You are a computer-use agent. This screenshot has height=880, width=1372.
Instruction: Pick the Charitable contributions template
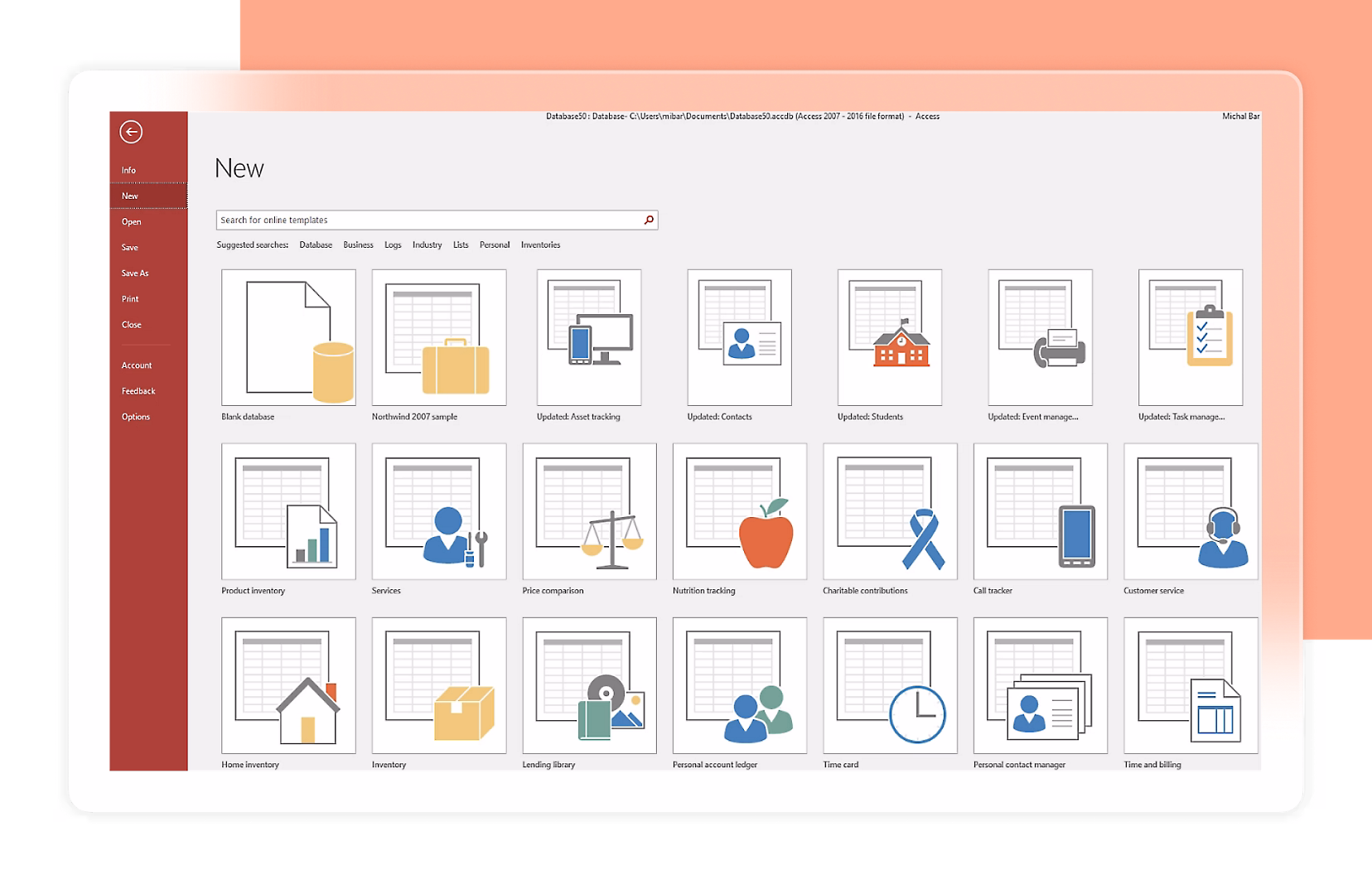coord(888,512)
